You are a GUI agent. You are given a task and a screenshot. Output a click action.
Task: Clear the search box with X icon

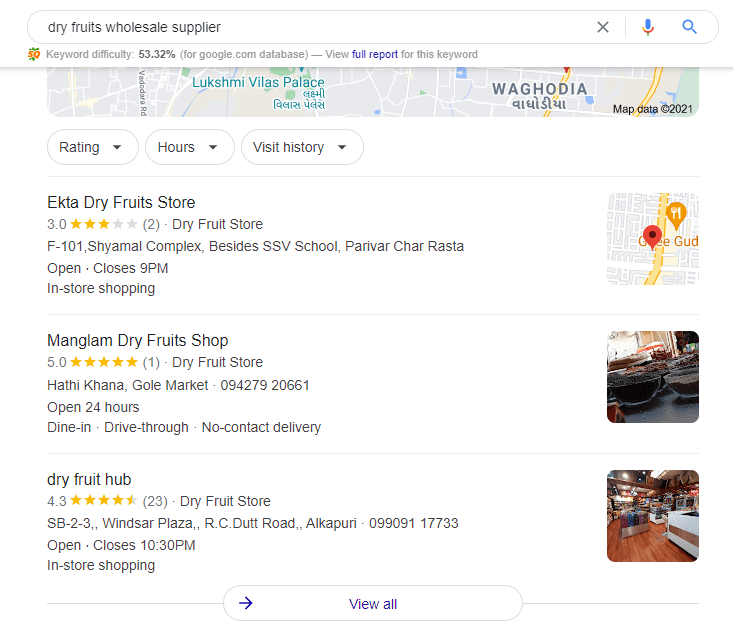(x=603, y=27)
